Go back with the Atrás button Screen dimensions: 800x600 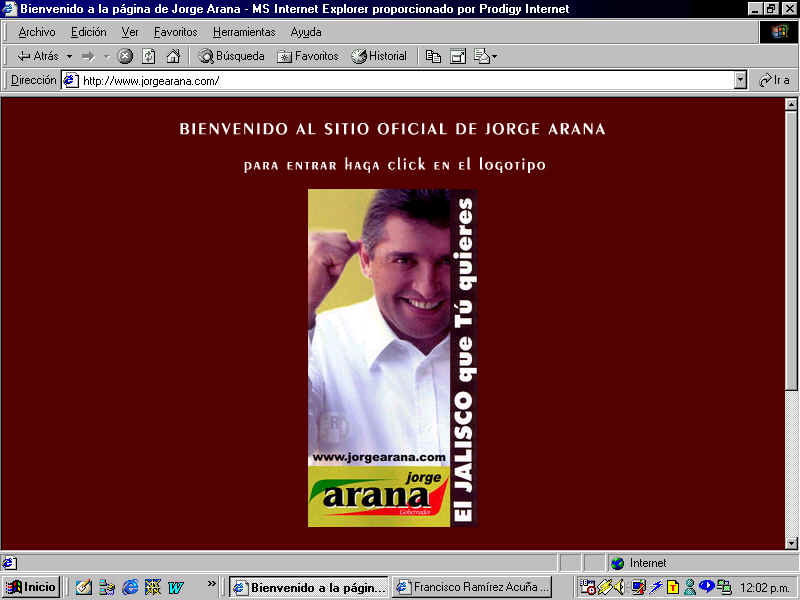[x=38, y=56]
